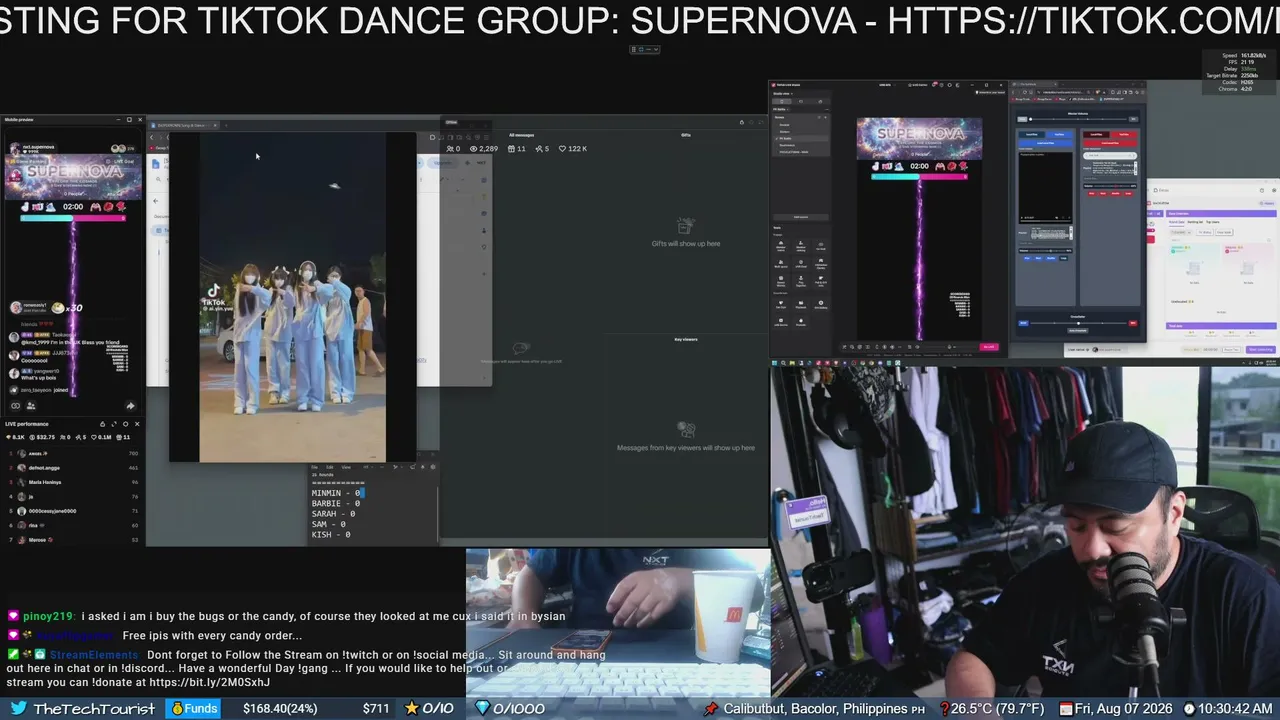The image size is (1280, 720).
Task: Click the Auto Crossfade button
Action: [x=1077, y=331]
